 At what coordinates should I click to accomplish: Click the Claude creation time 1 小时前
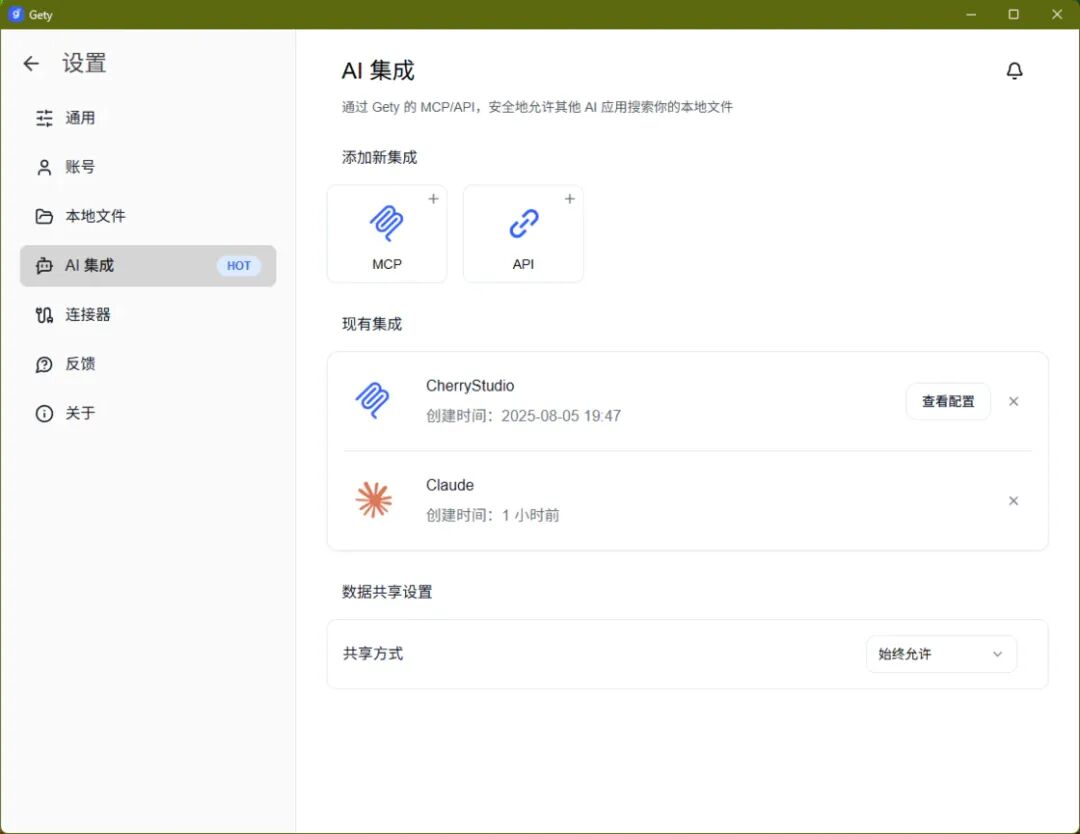[x=530, y=515]
